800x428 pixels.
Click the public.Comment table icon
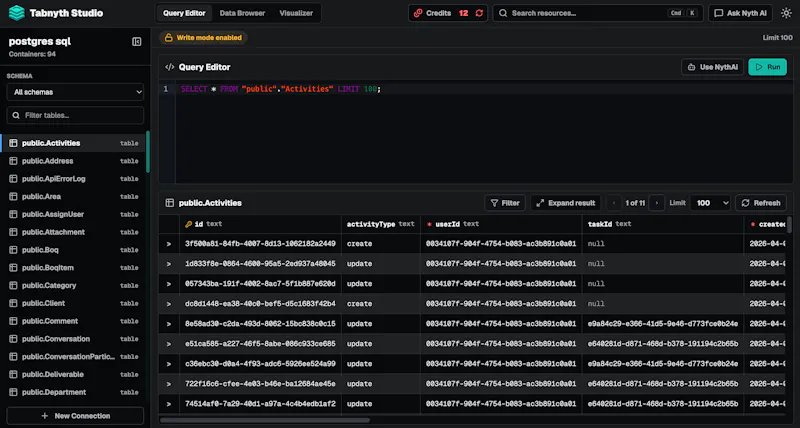click(13, 321)
